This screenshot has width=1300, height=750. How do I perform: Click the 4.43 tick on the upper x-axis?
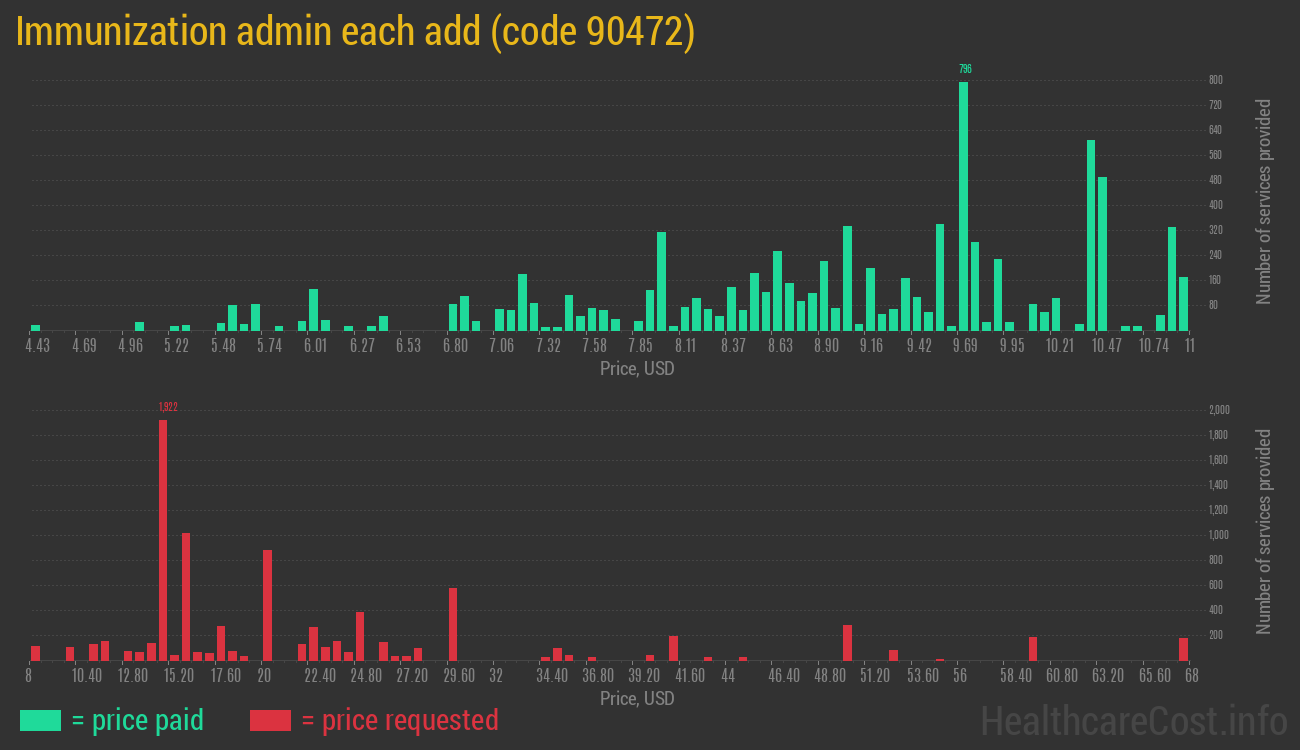tap(37, 346)
